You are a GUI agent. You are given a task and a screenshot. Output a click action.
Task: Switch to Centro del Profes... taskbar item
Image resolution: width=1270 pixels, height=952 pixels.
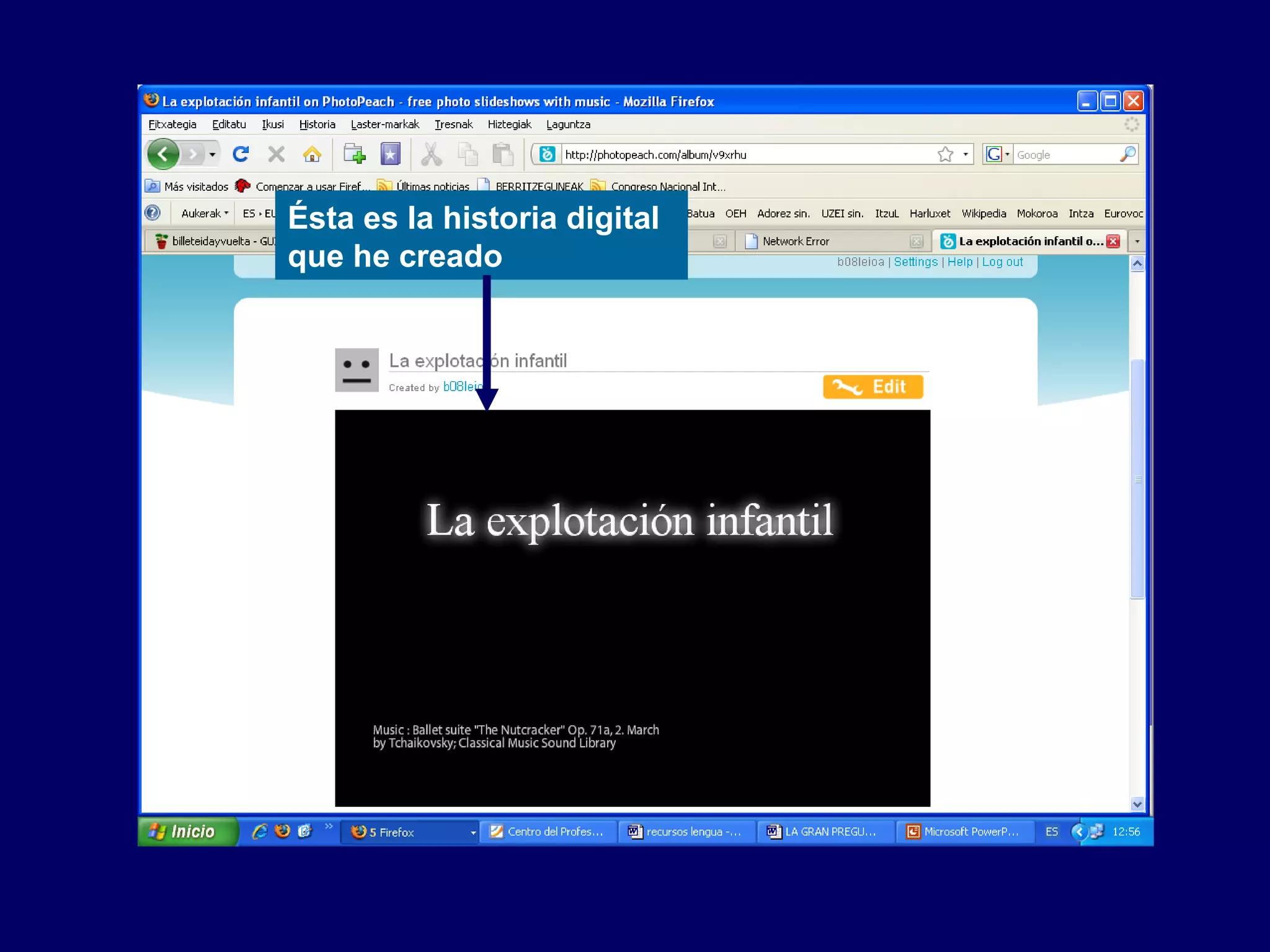550,832
